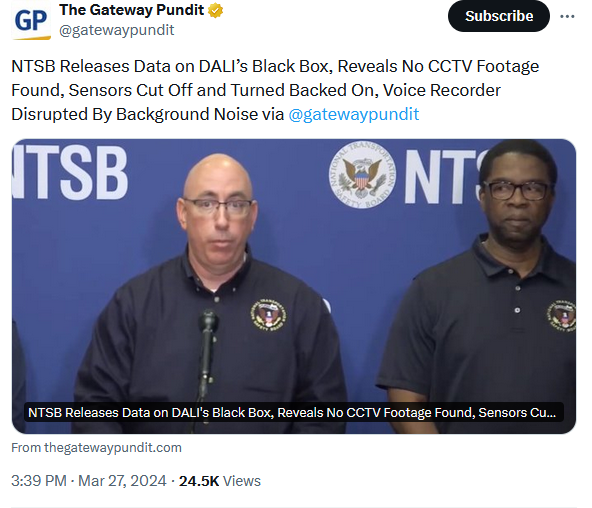Screen dimensions: 592x508
Task: Open the From thegatewaypundit.com source link
Action: pos(96,448)
